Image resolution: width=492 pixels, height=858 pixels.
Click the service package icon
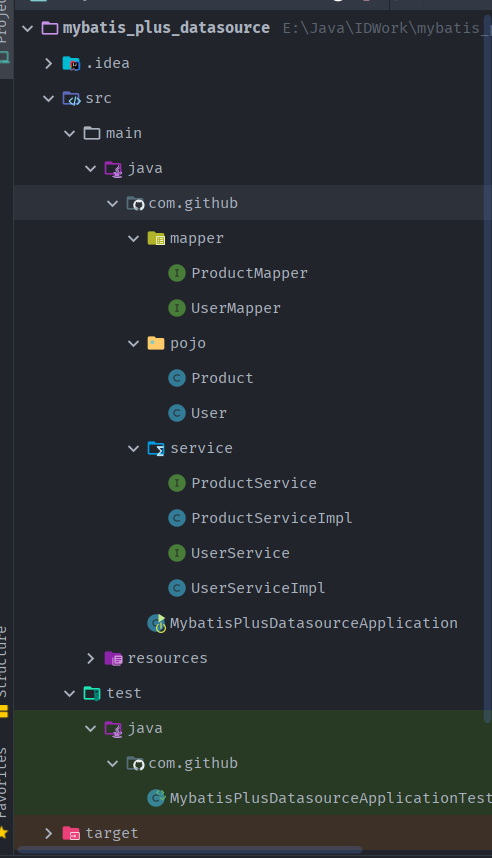tap(156, 449)
